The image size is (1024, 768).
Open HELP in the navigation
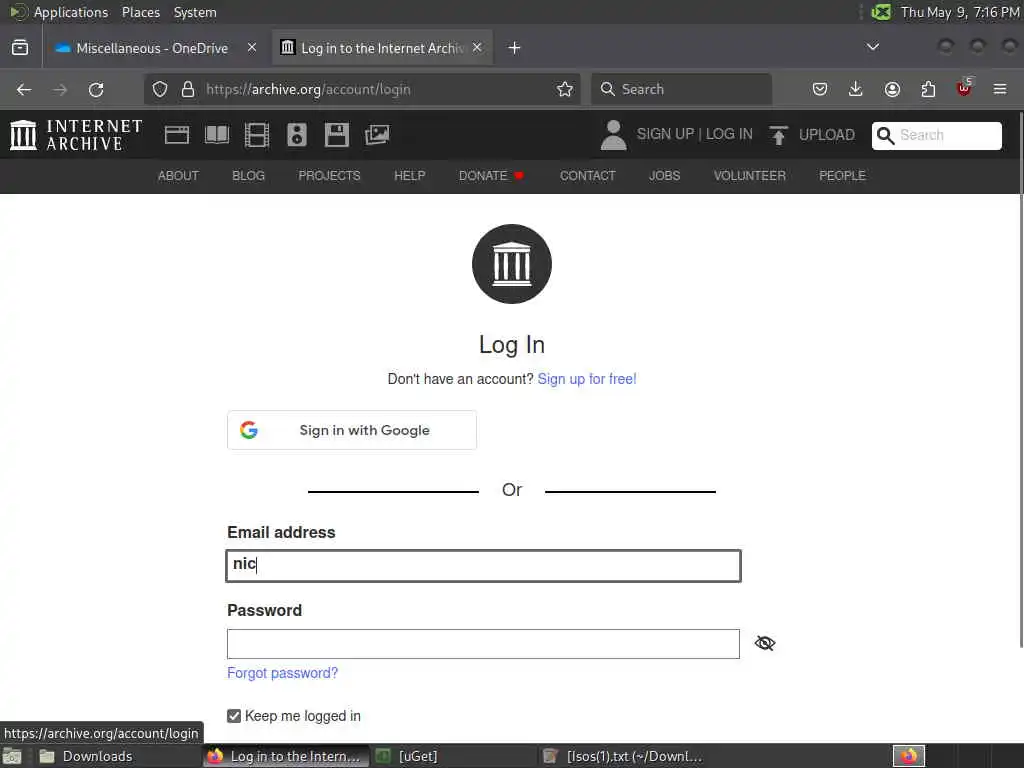409,176
